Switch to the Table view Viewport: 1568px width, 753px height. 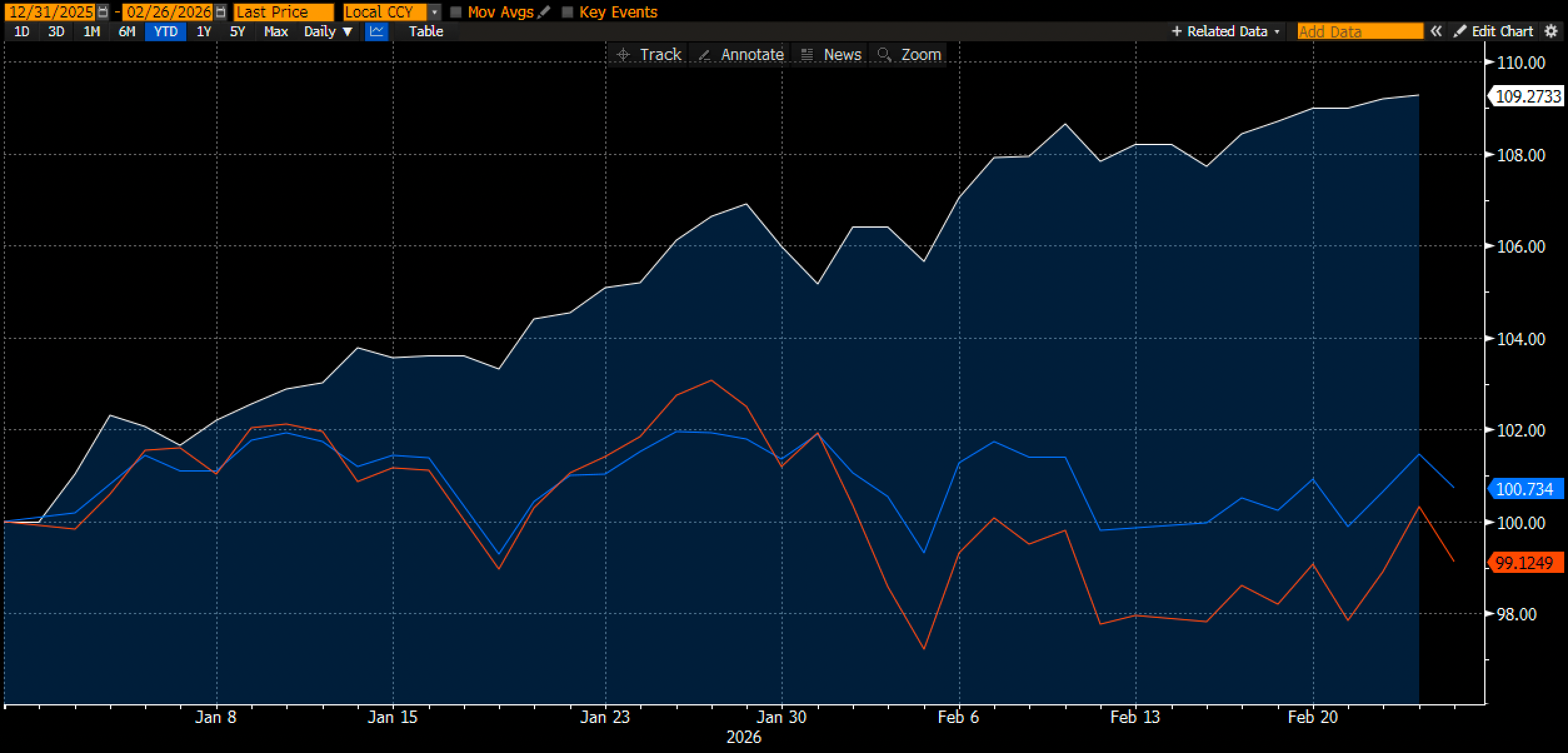(426, 31)
